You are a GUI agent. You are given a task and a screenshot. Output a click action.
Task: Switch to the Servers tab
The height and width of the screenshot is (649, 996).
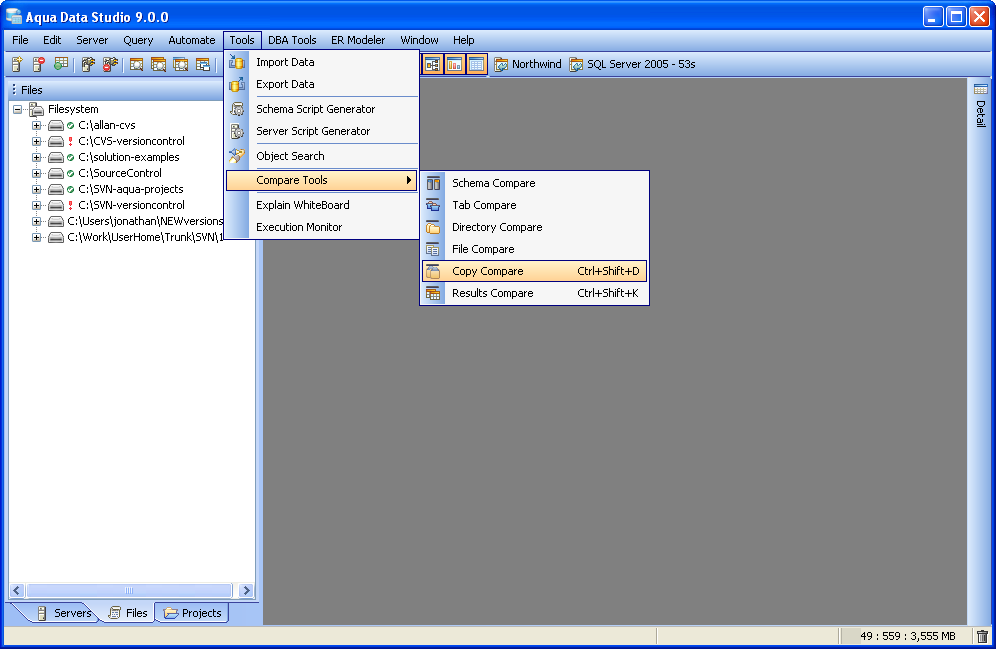tap(64, 613)
